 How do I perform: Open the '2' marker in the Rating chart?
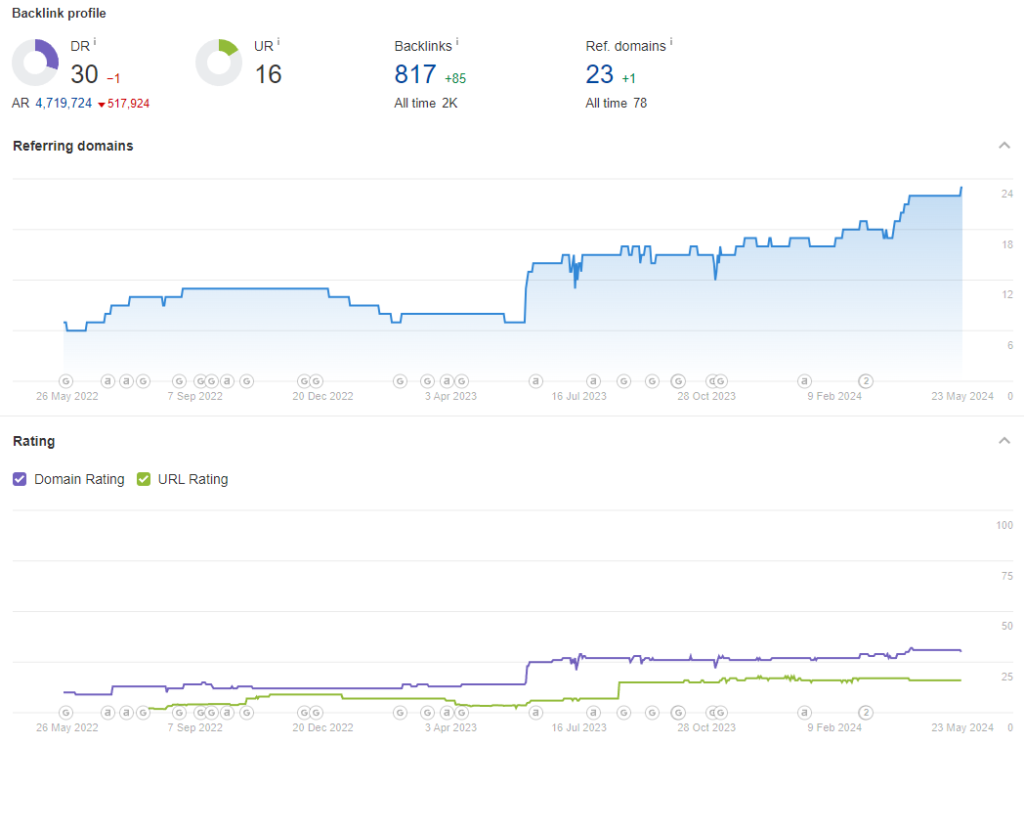click(865, 712)
